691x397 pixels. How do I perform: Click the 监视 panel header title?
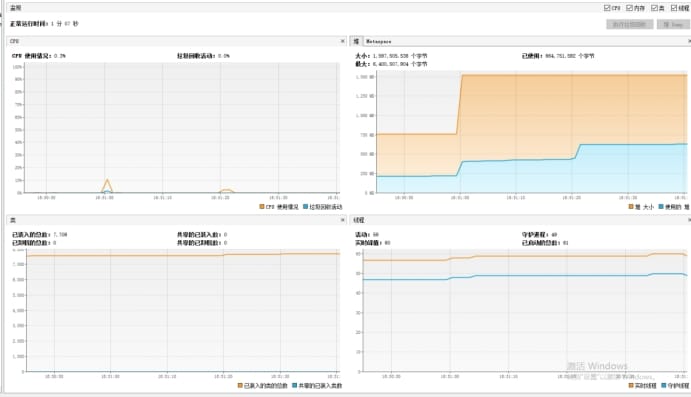tap(15, 8)
